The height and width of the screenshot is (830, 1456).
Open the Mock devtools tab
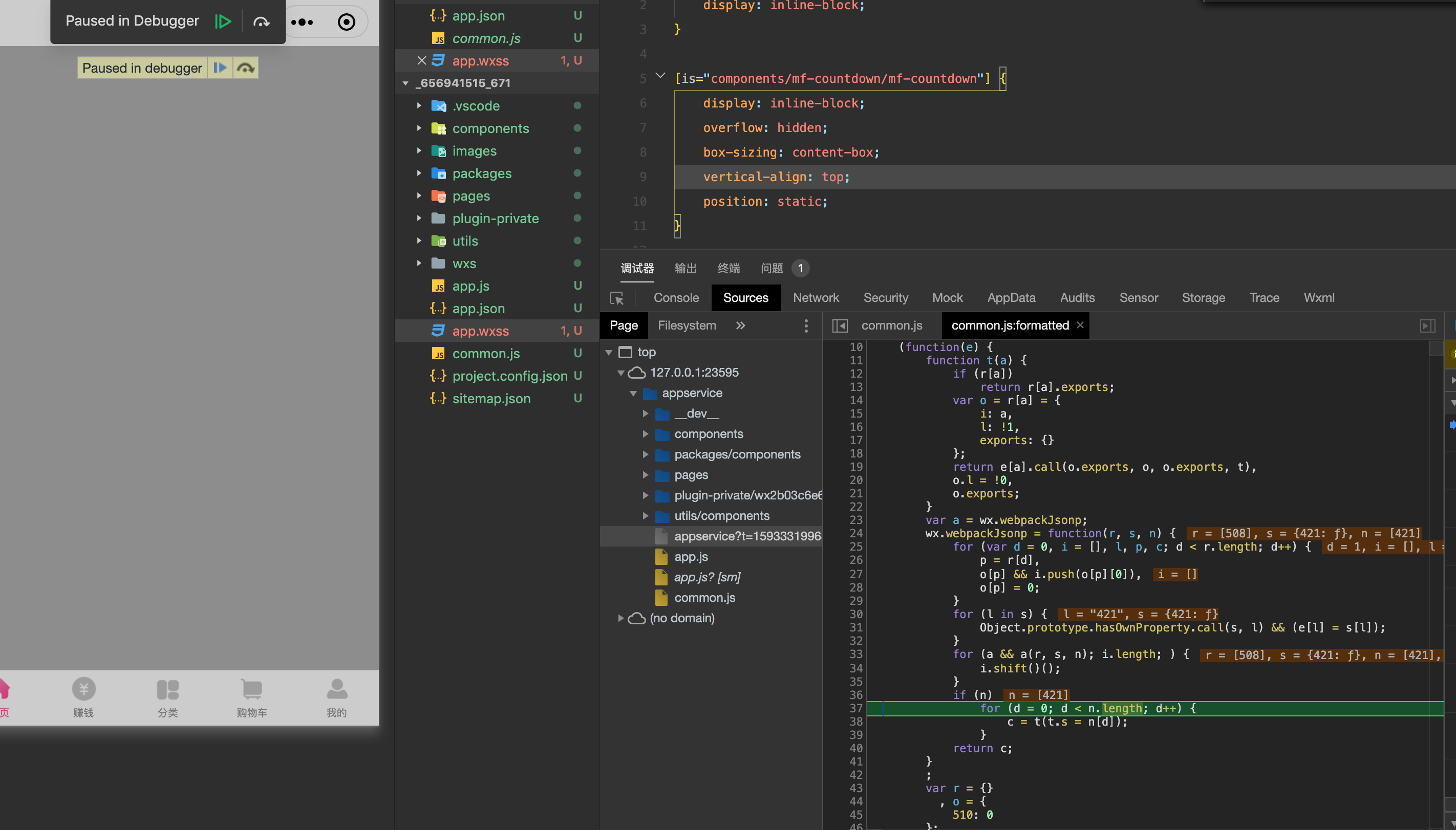coord(947,298)
